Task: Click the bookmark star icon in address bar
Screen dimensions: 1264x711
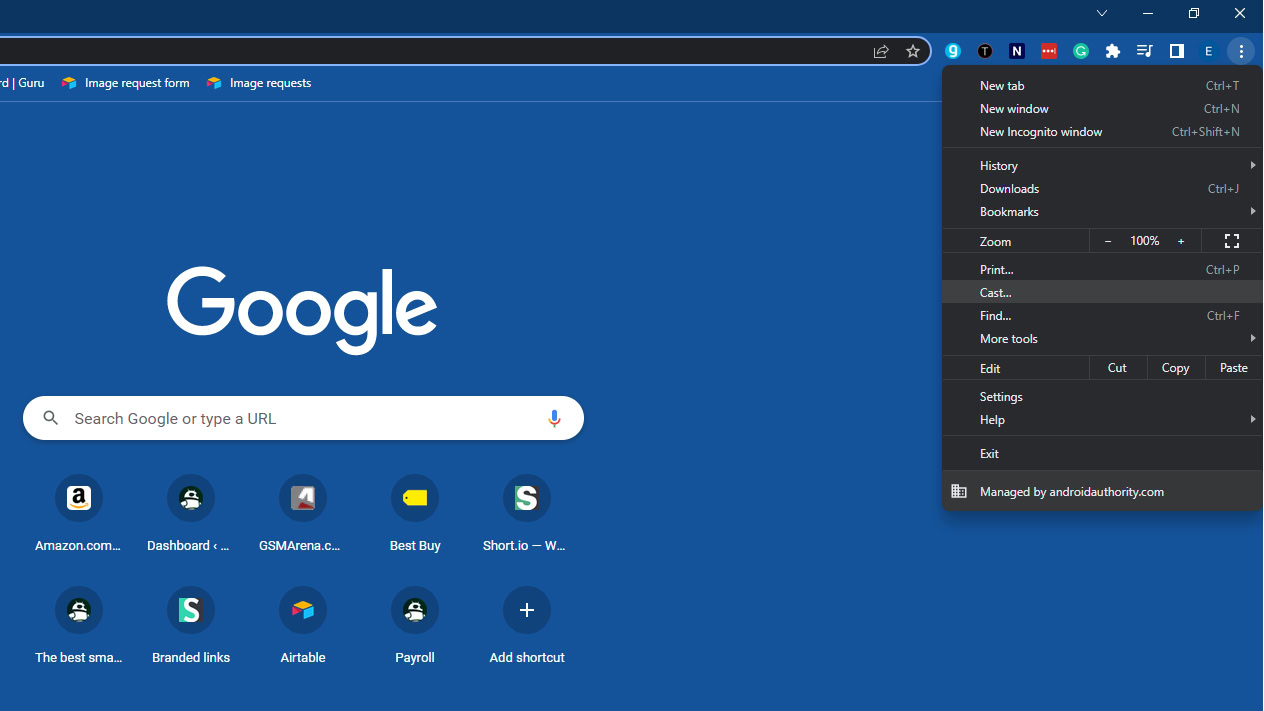Action: 912,51
